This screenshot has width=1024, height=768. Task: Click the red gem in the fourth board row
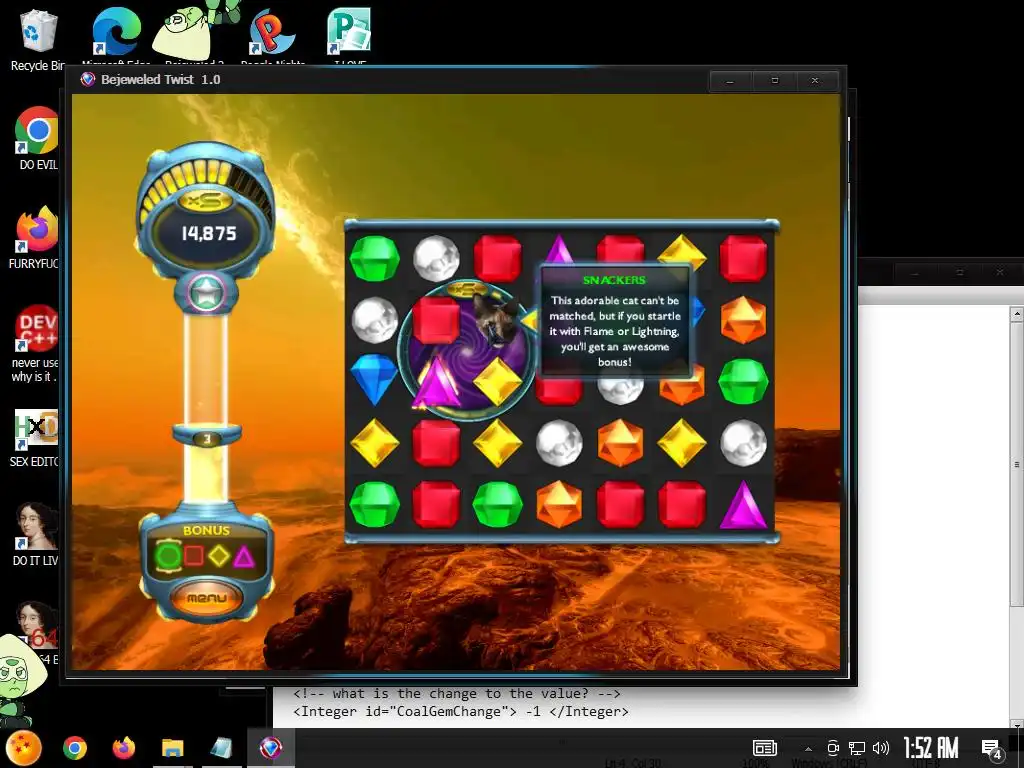[436, 443]
